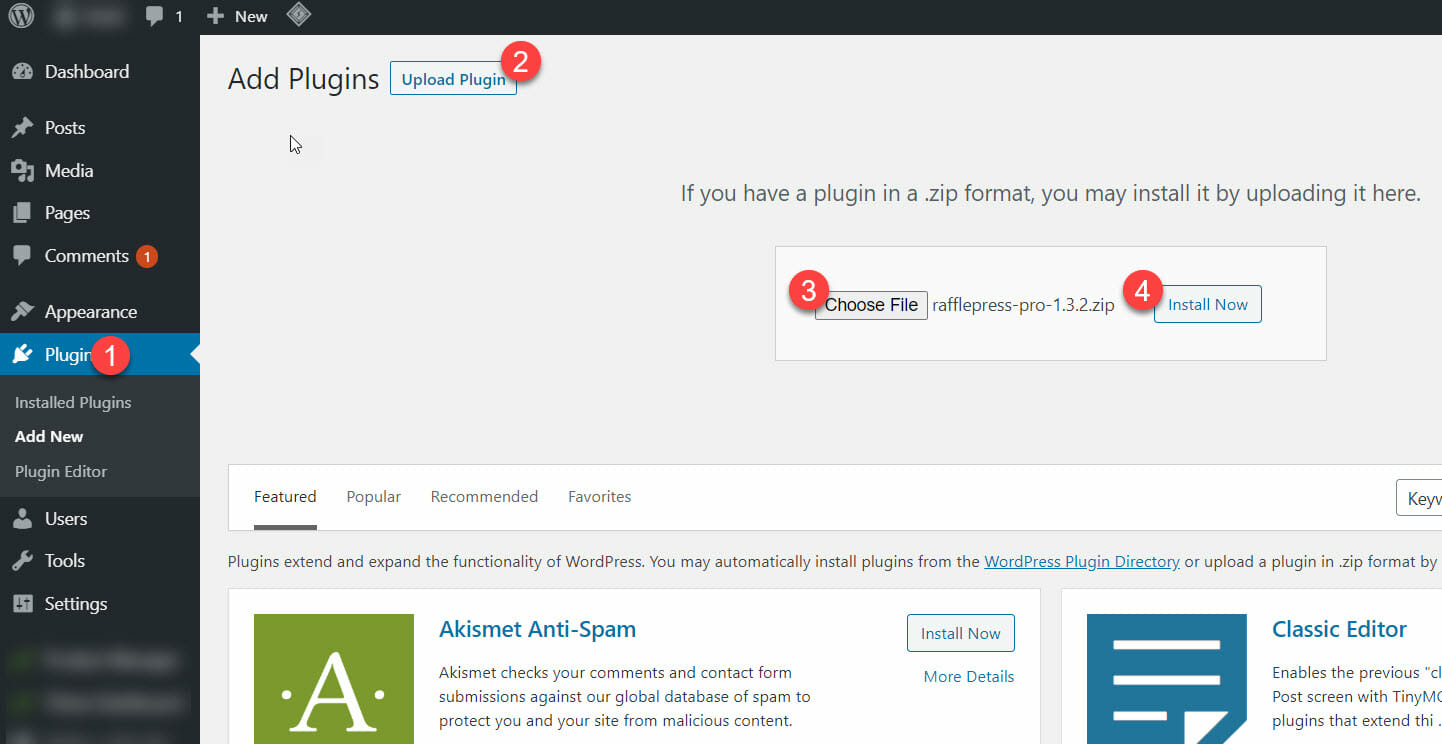Switch to the Popular tab
Viewport: 1442px width, 744px height.
373,497
